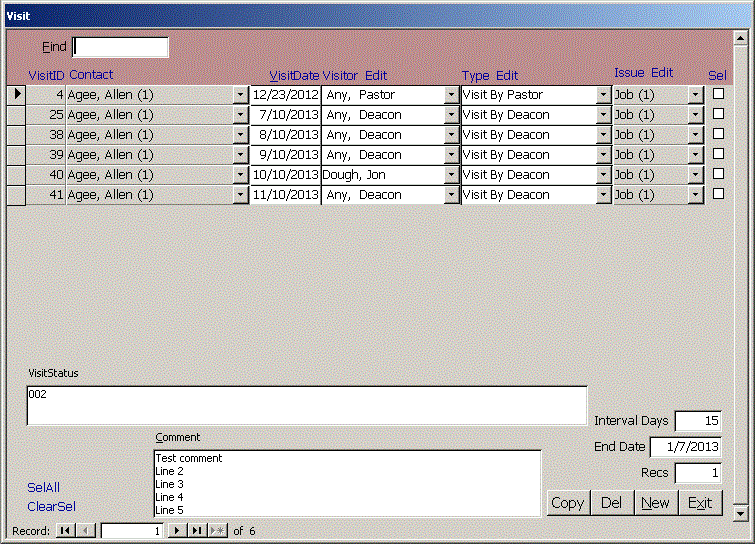Expand Issue dropdown for VisitID 25 row
Screen dimensions: 755x544
click(696, 115)
